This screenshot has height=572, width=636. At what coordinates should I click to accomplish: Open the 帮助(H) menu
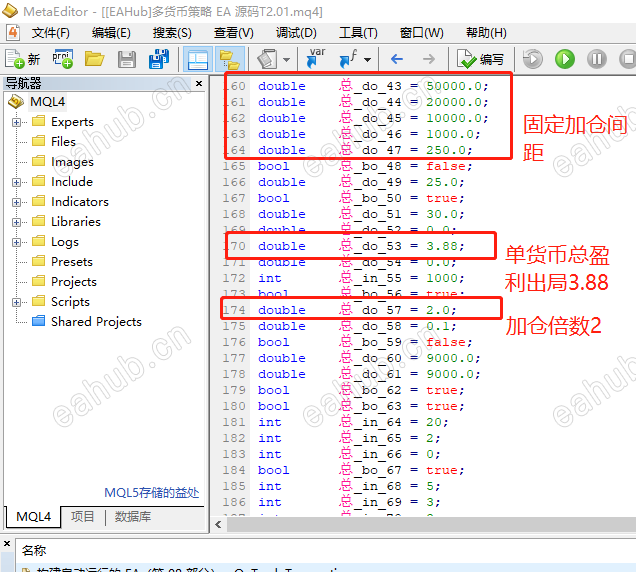(x=486, y=33)
